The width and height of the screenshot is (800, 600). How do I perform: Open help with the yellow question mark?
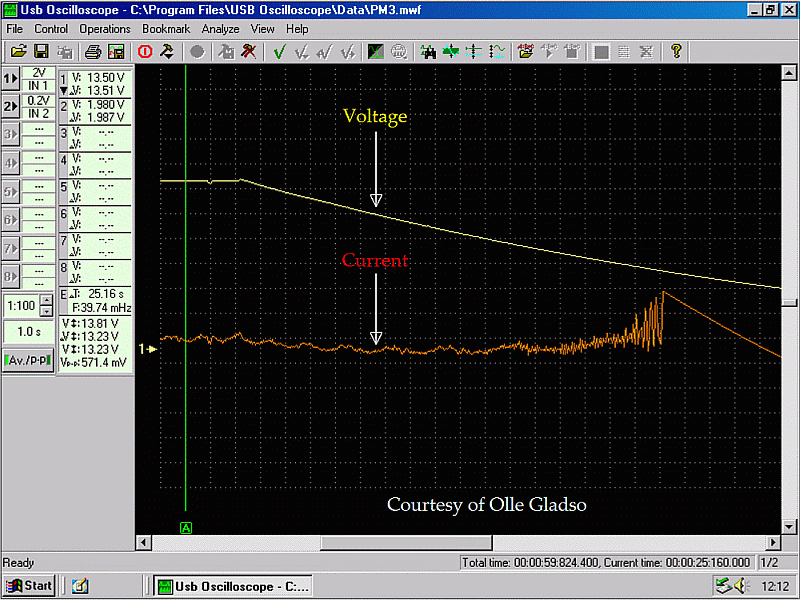676,52
